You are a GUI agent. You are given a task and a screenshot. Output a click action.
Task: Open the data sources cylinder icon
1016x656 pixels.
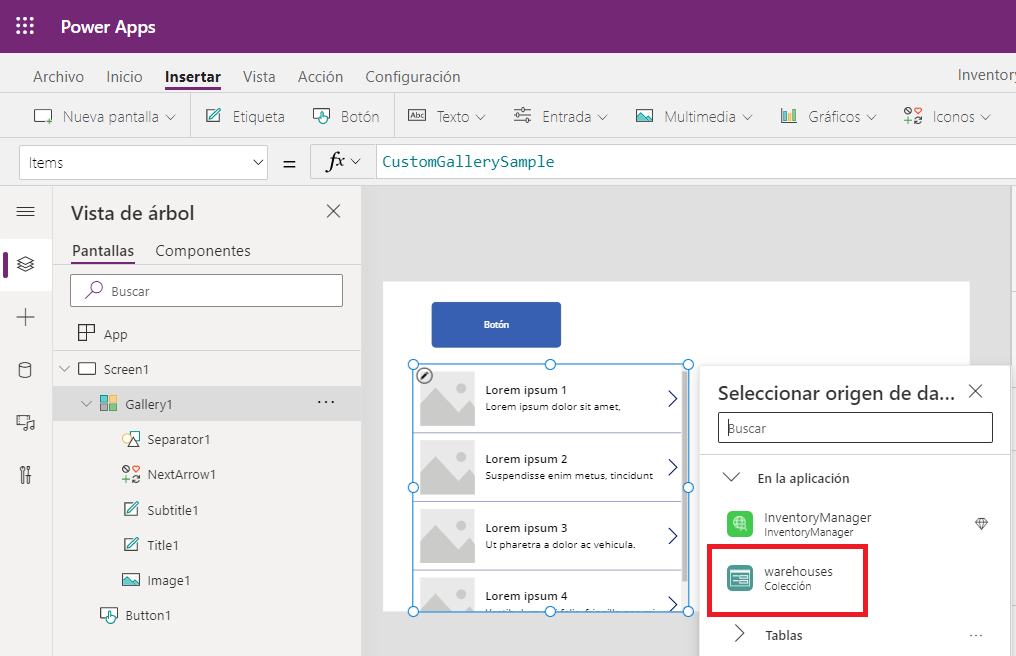coord(25,370)
